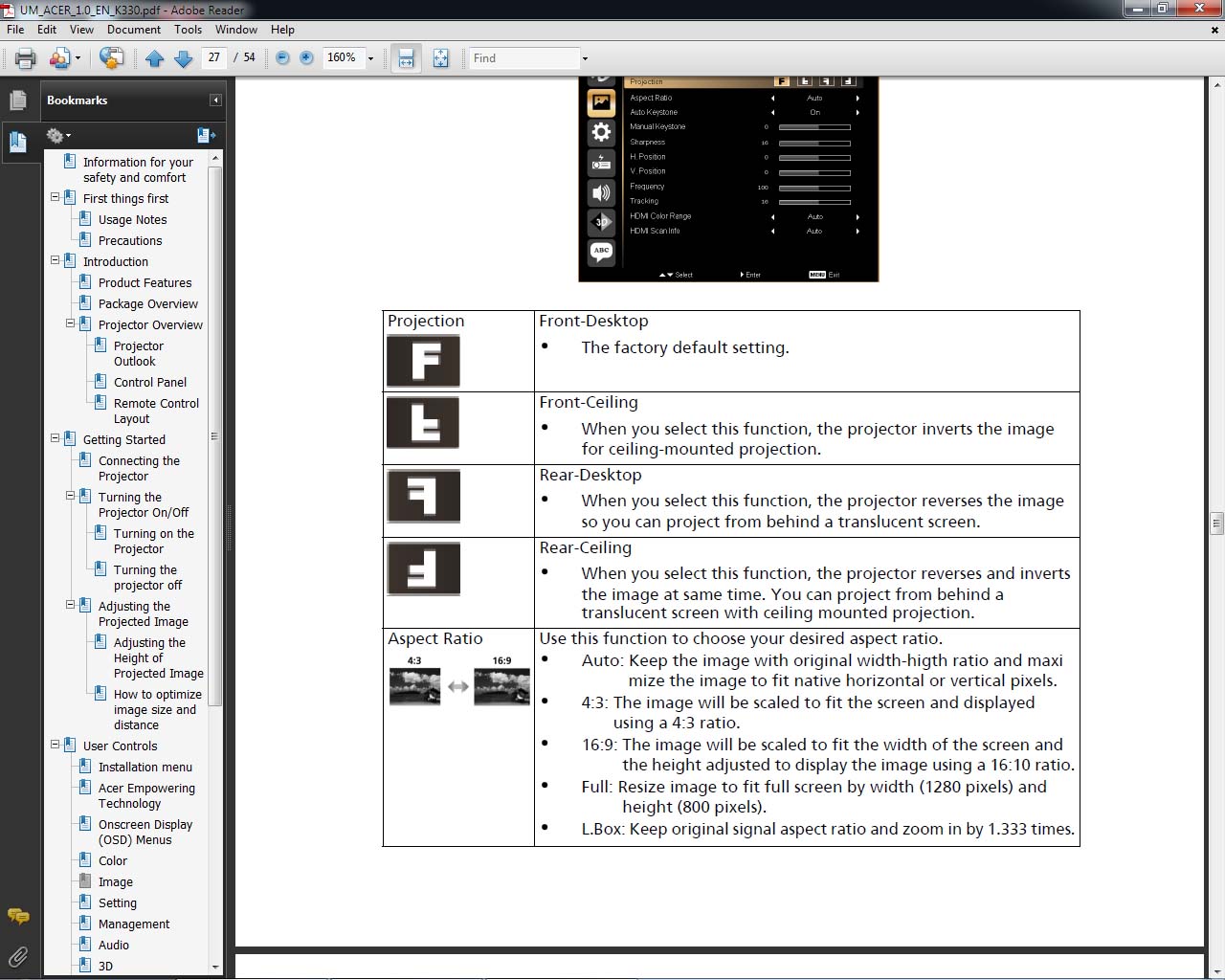Click the Print toolbar icon

[26, 58]
